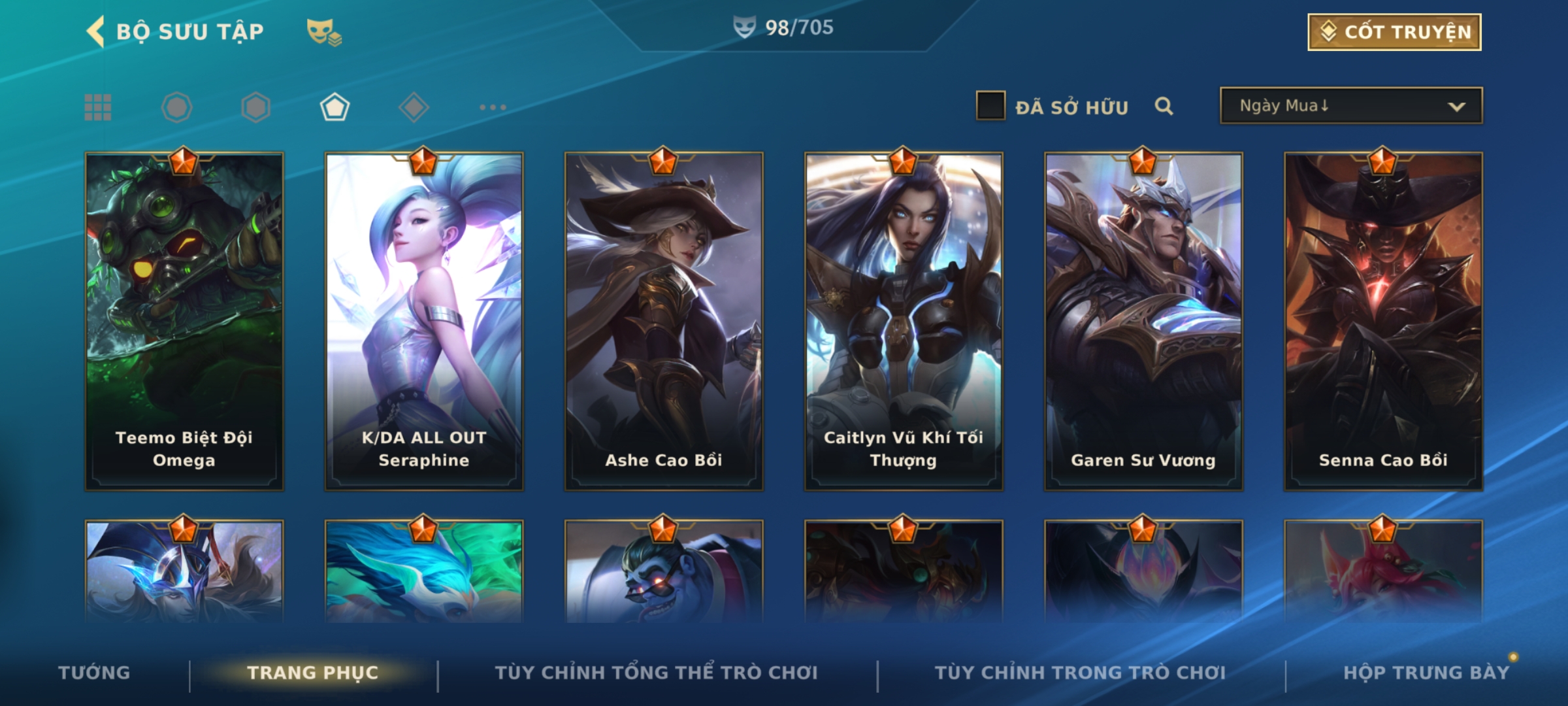Screen dimensions: 1568x706
Task: Switch to the Tướng tab
Action: (x=94, y=673)
